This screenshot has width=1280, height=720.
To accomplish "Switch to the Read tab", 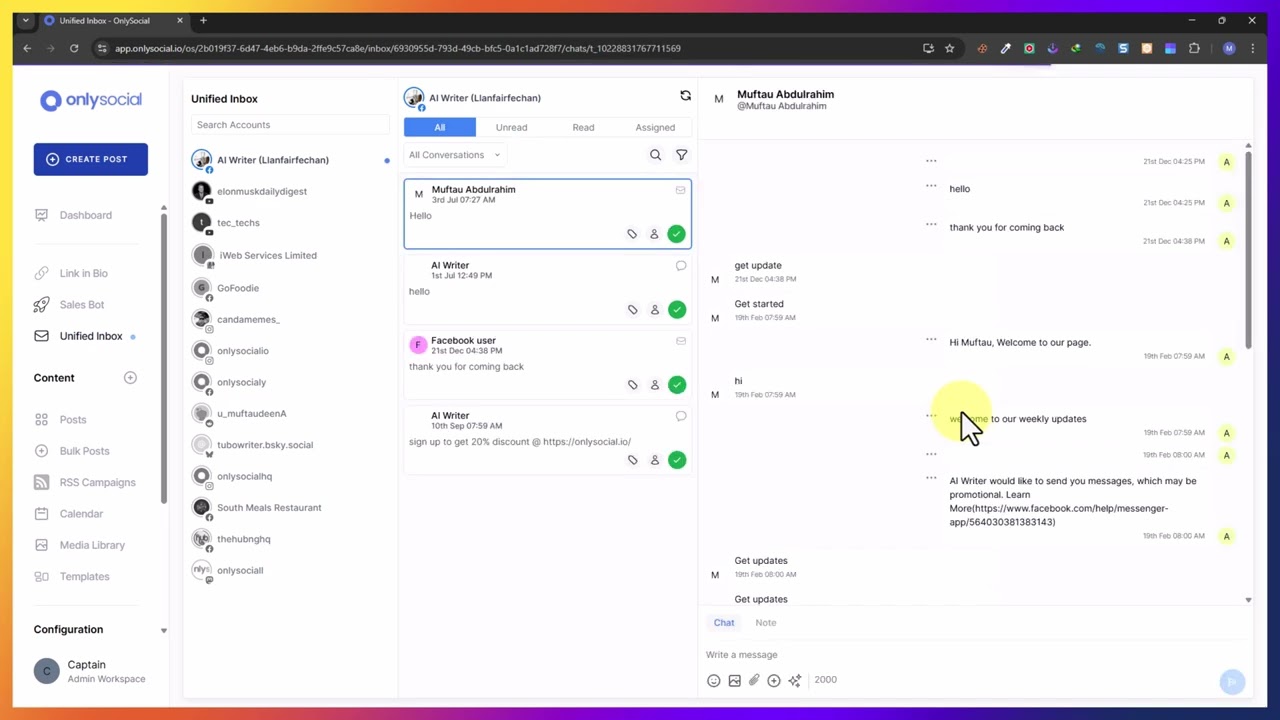I will tap(583, 127).
